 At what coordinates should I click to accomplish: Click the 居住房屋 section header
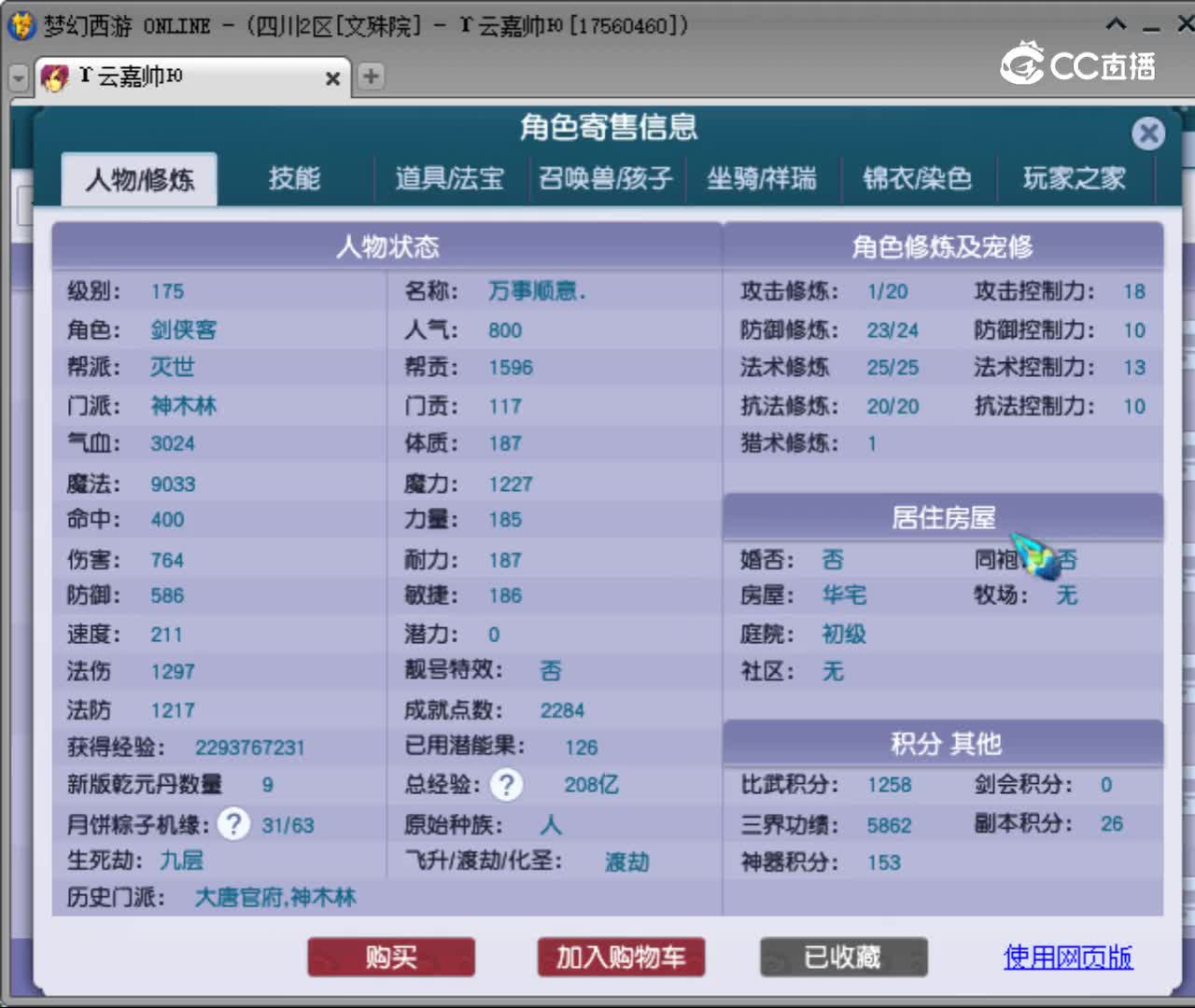point(943,517)
